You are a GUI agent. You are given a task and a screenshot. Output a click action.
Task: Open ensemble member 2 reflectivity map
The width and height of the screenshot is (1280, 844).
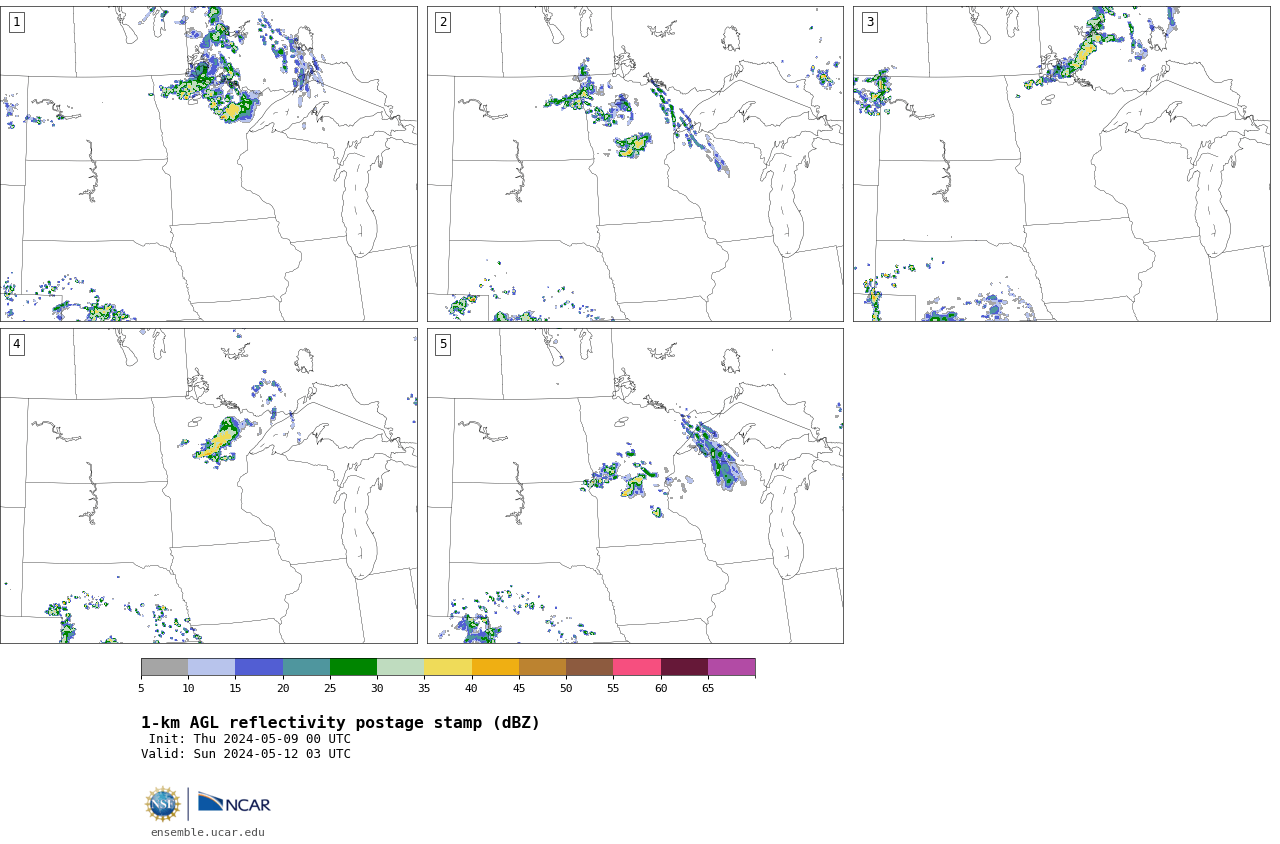[635, 164]
